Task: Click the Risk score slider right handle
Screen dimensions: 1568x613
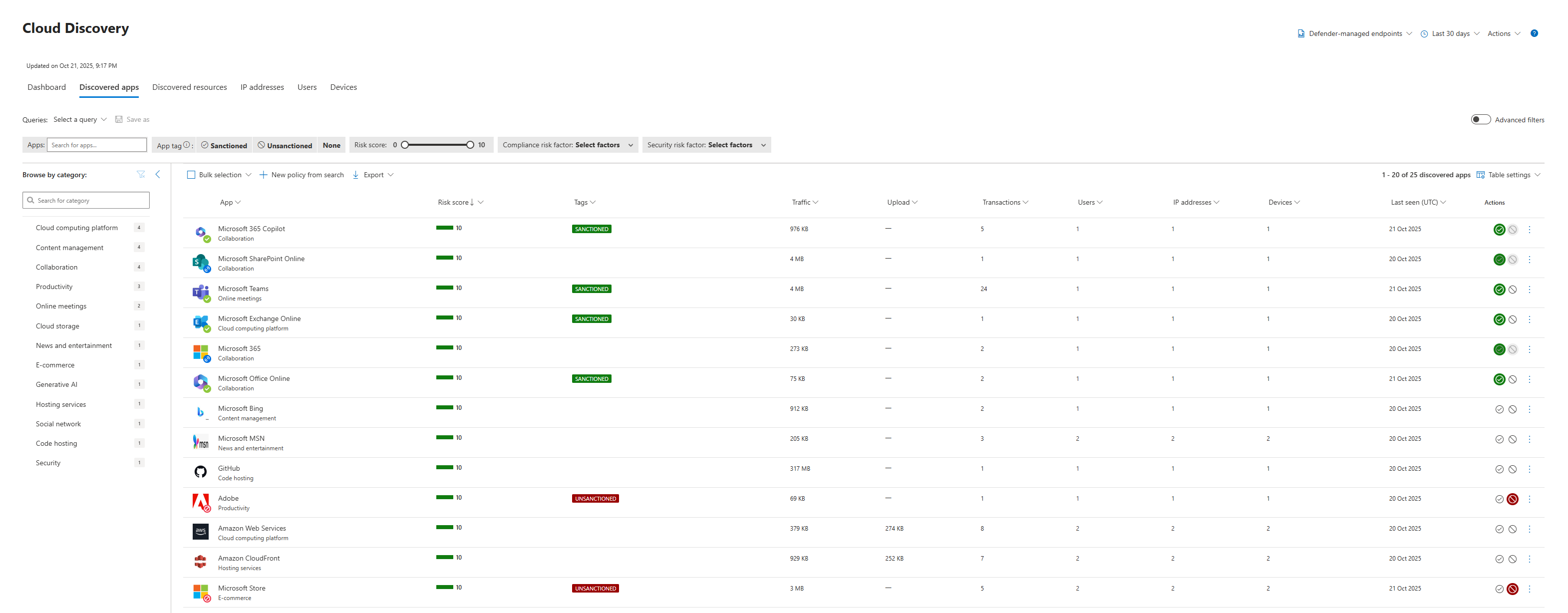Action: point(469,145)
